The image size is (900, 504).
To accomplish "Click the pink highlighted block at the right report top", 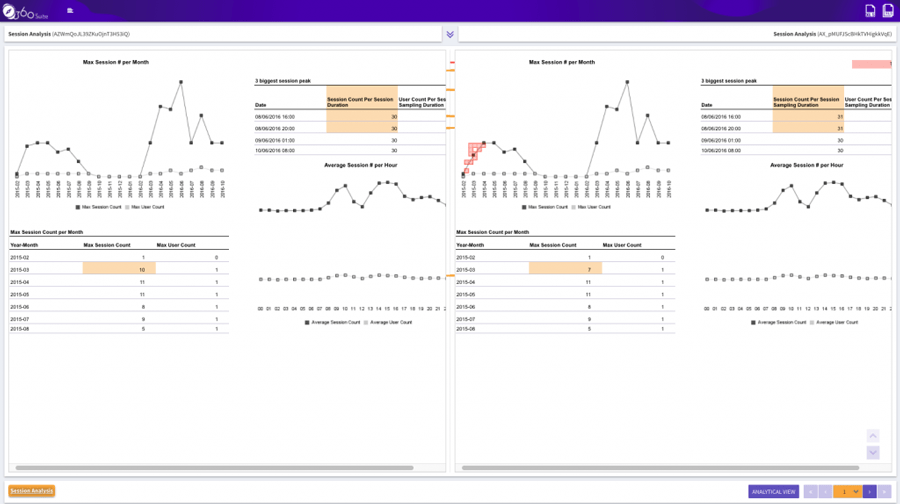I will click(x=871, y=64).
